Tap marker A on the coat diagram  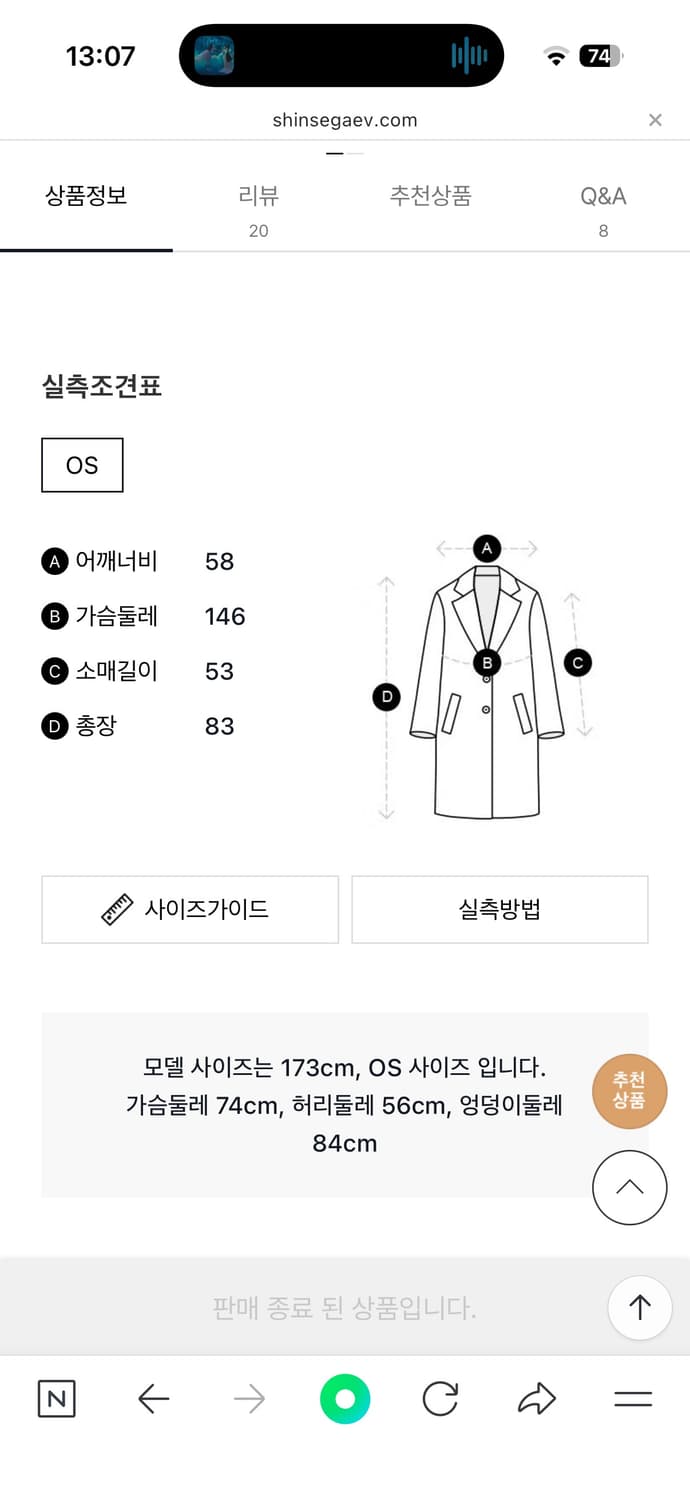click(487, 548)
